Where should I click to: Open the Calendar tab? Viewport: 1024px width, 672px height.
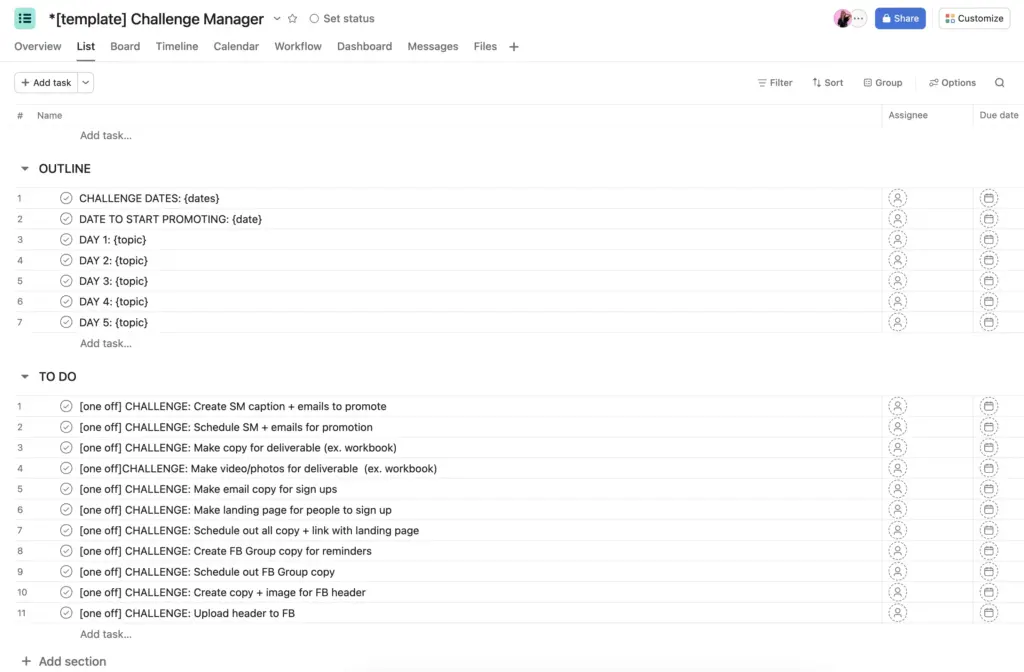tap(236, 46)
